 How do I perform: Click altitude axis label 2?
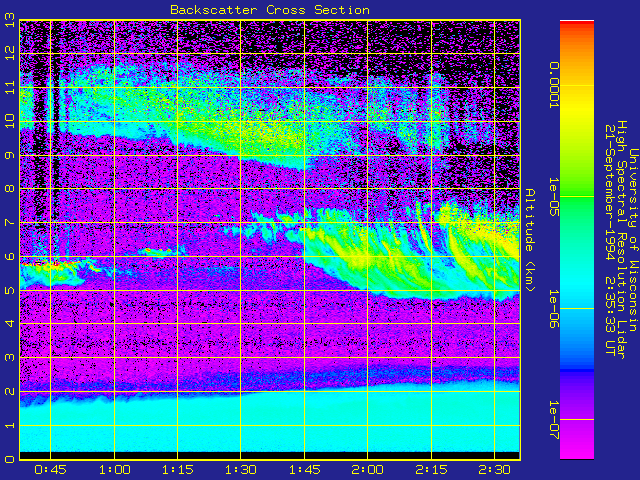pyautogui.click(x=9, y=391)
